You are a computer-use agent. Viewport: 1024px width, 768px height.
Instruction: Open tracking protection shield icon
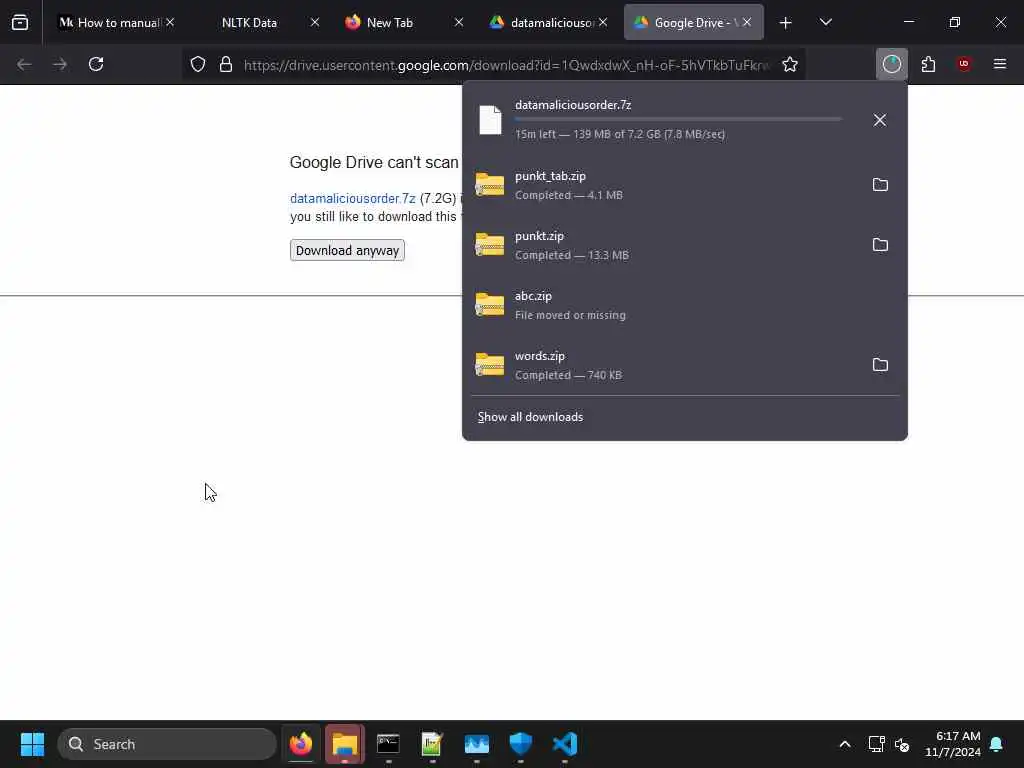[x=198, y=64]
